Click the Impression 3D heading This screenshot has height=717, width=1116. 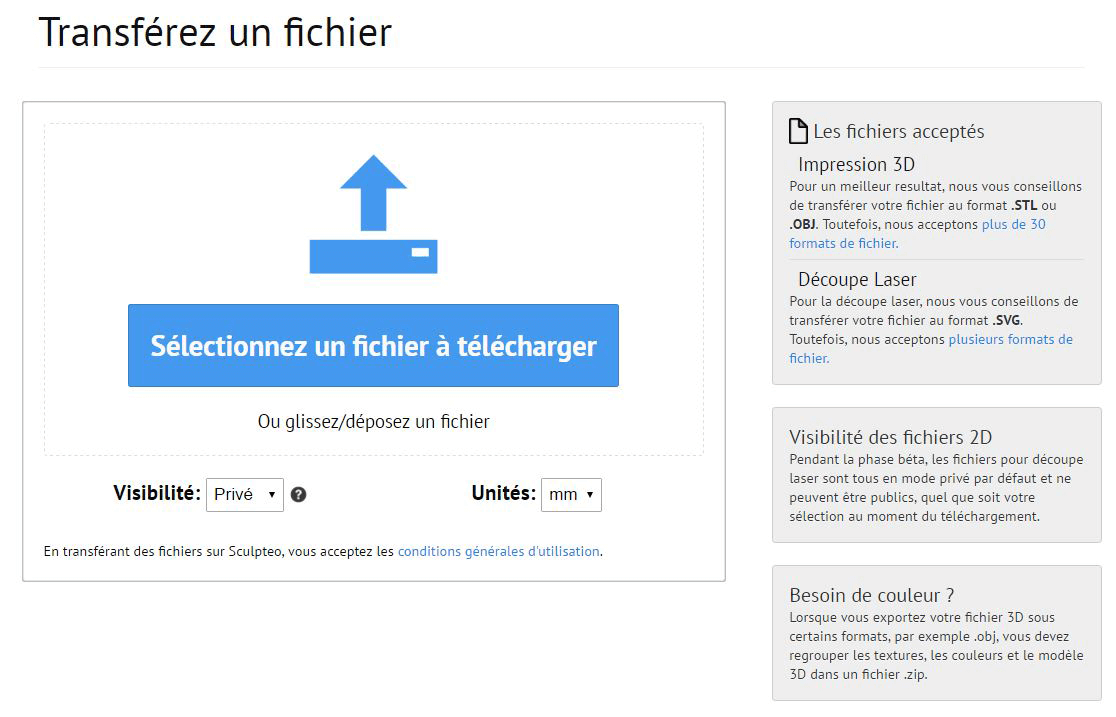856,164
